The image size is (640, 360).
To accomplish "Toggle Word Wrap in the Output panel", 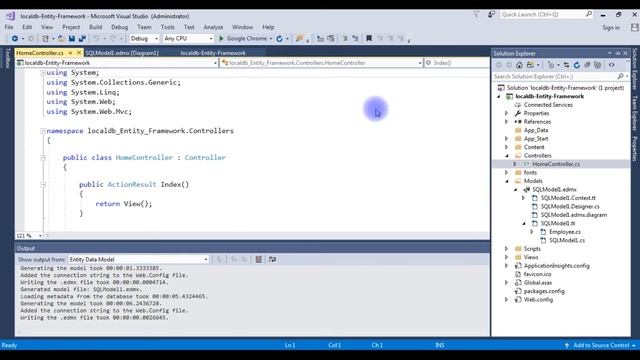I will tap(272, 259).
